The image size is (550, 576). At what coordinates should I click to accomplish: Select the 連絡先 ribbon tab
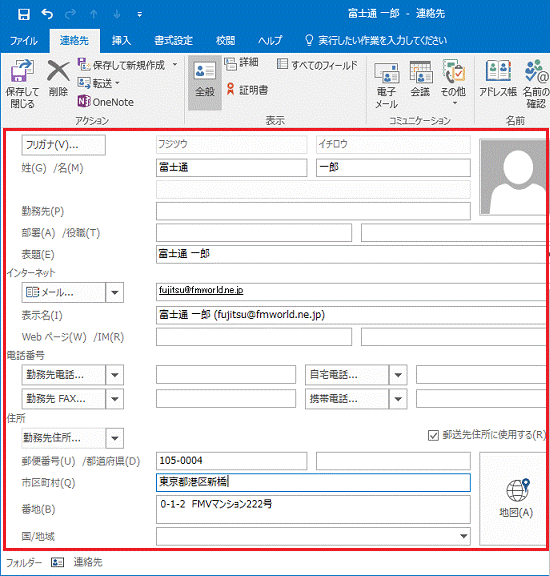coord(75,40)
